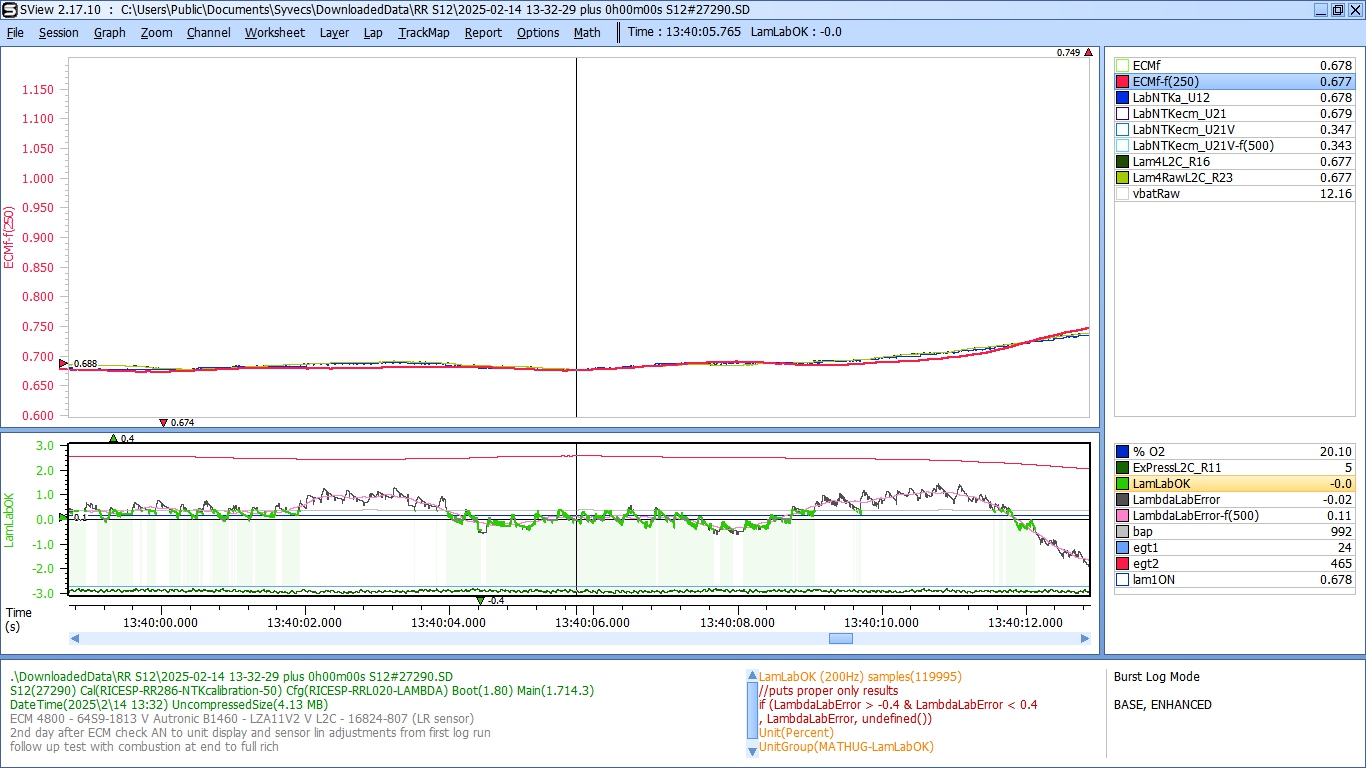Click the green -0.4 lower limit marker

click(x=481, y=600)
